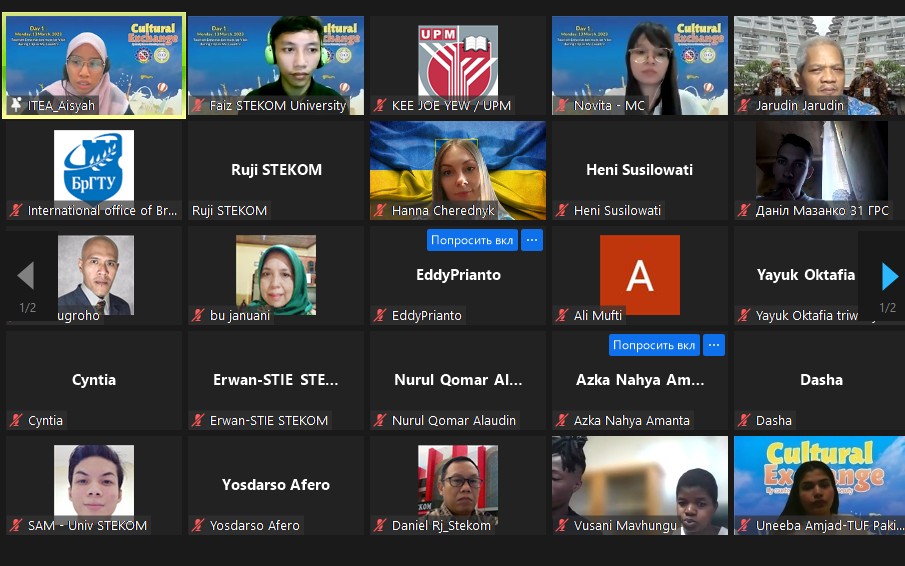Go to next gallery page with right arrow

(888, 276)
